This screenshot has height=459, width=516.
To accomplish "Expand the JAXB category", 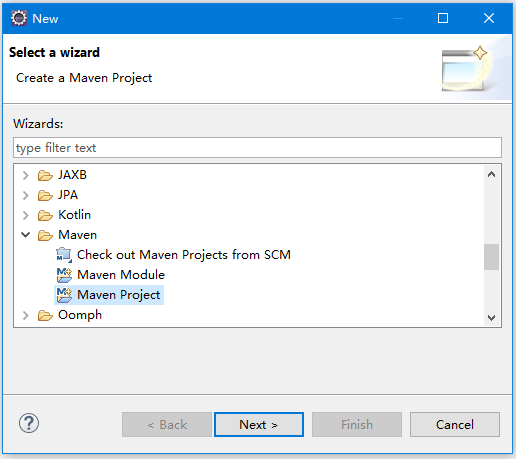I will [25, 175].
